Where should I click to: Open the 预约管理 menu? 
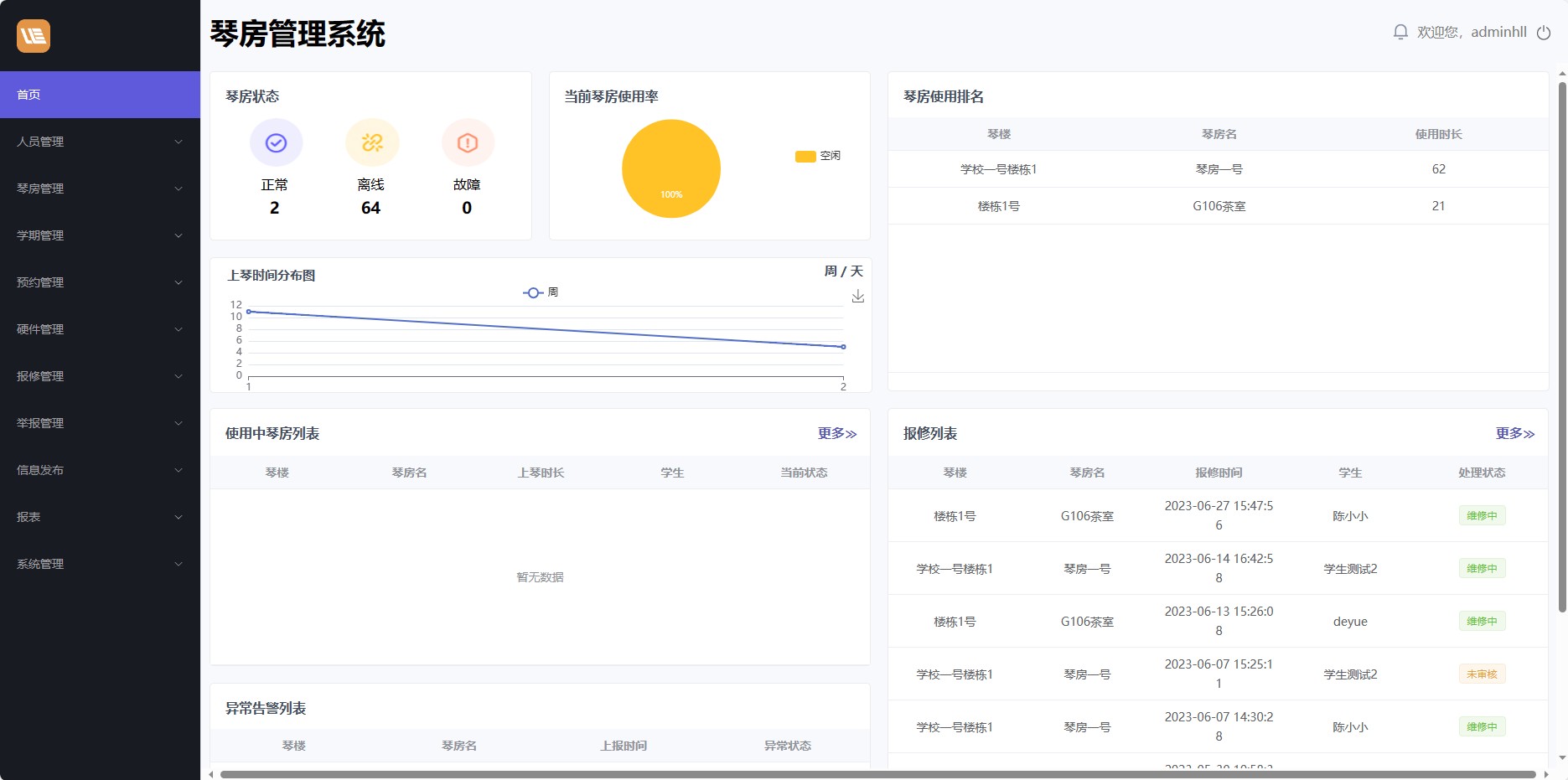coord(100,282)
